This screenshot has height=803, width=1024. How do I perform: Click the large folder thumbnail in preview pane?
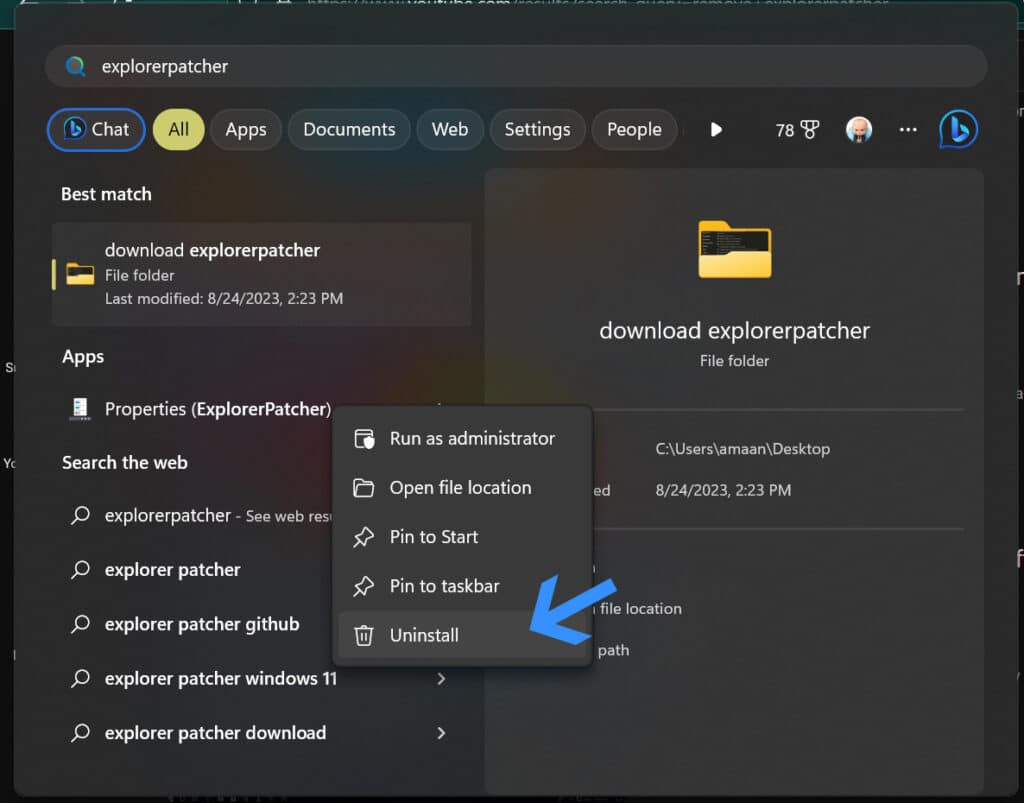click(734, 250)
